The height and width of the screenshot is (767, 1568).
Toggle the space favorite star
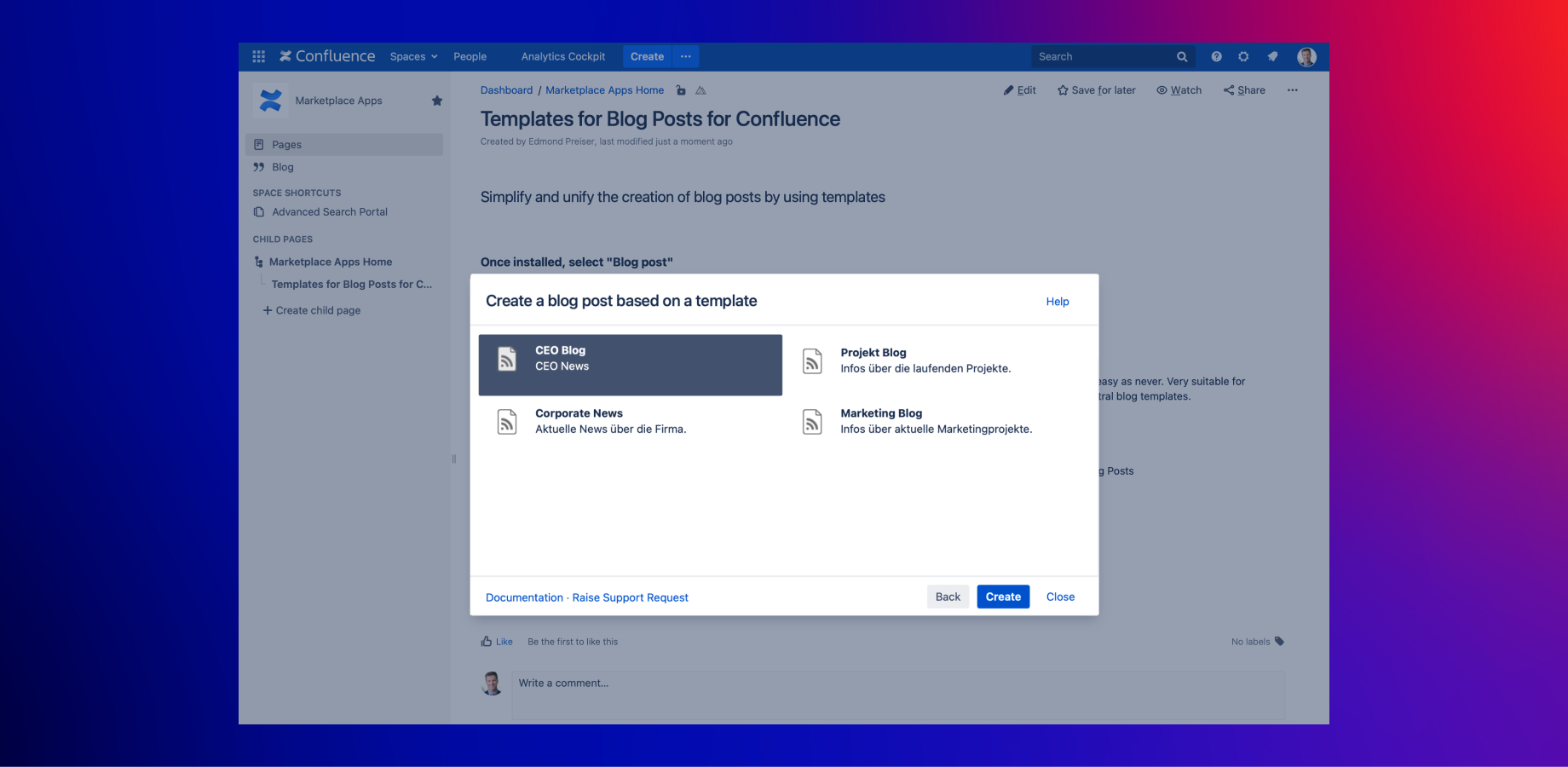(437, 101)
